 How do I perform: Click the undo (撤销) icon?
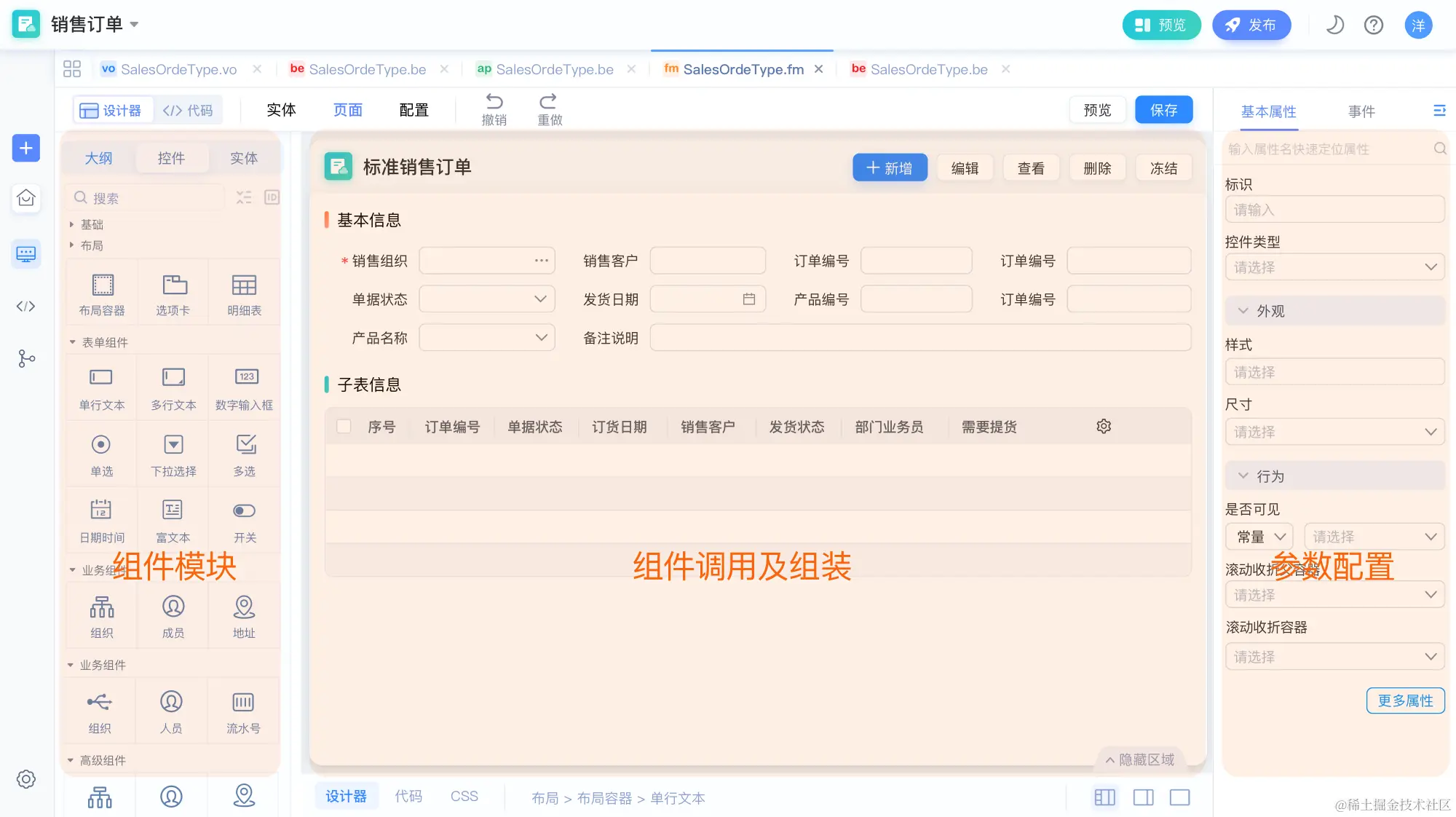pyautogui.click(x=494, y=101)
